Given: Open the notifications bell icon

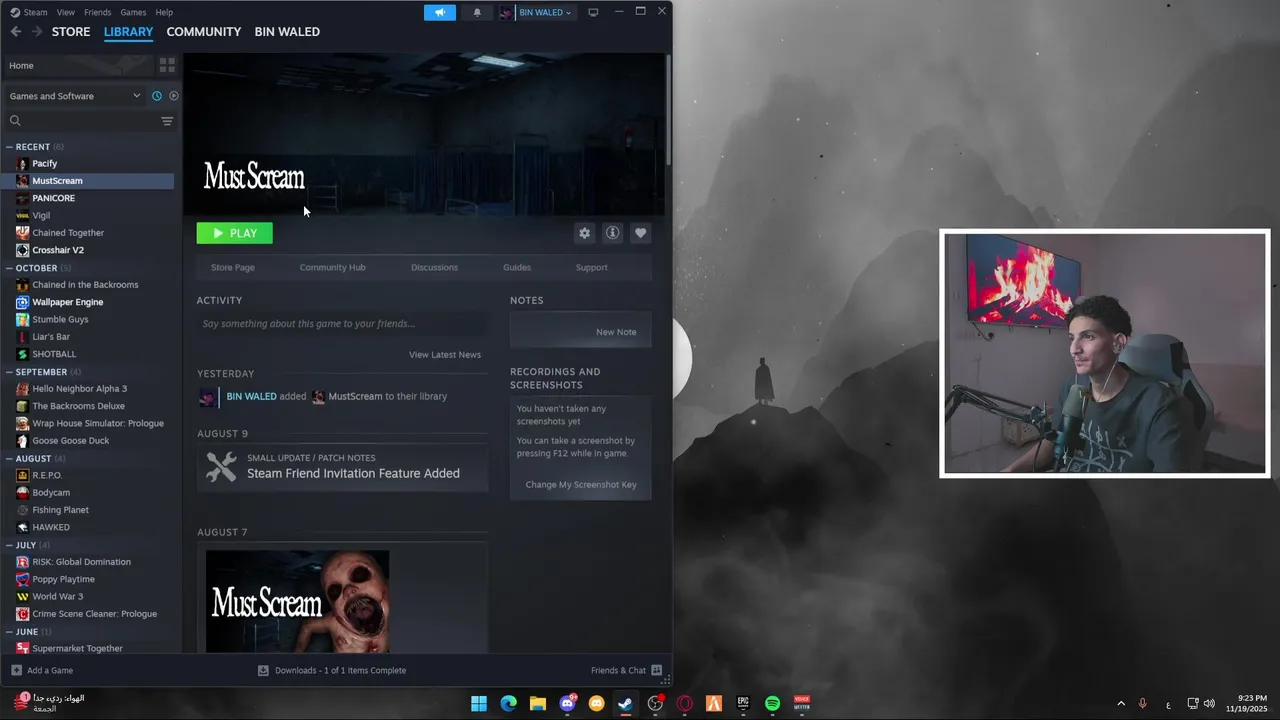Looking at the screenshot, I should point(477,12).
